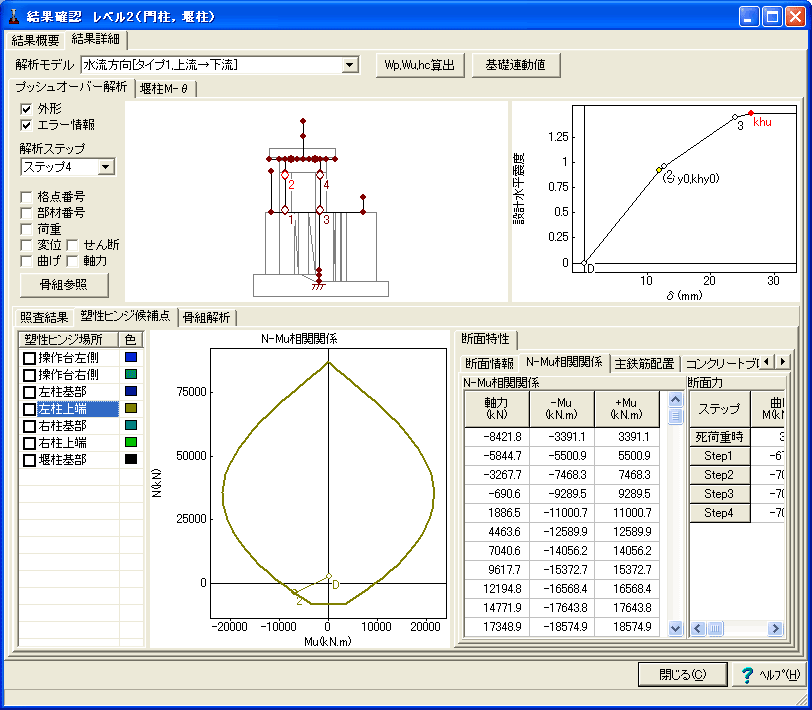Screen dimensions: 812x710
Task: Click the 軸力(kN) column header
Action: (497, 409)
